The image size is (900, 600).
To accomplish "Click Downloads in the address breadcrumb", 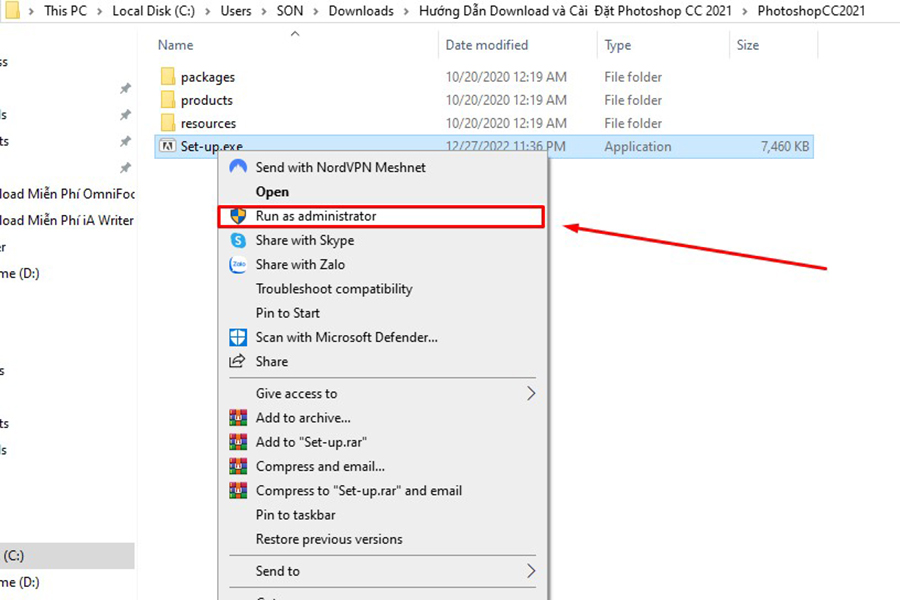I will [360, 11].
